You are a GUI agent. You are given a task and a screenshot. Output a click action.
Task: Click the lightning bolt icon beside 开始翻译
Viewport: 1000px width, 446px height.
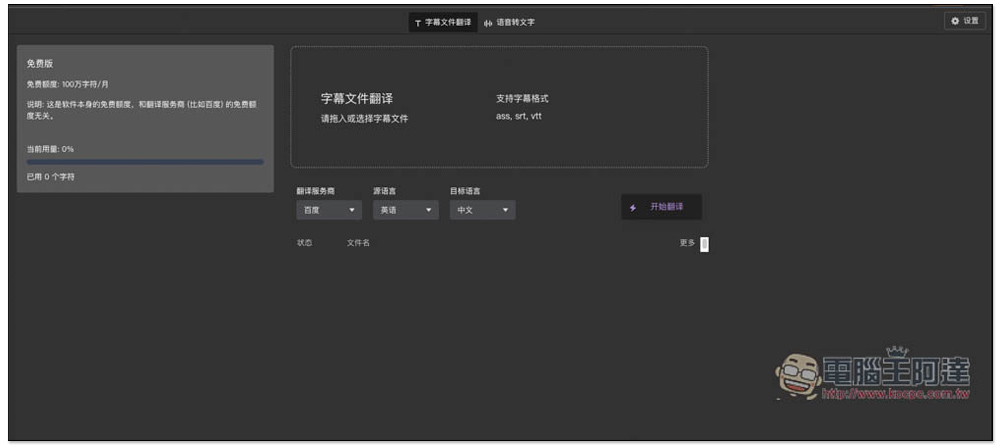pos(633,207)
